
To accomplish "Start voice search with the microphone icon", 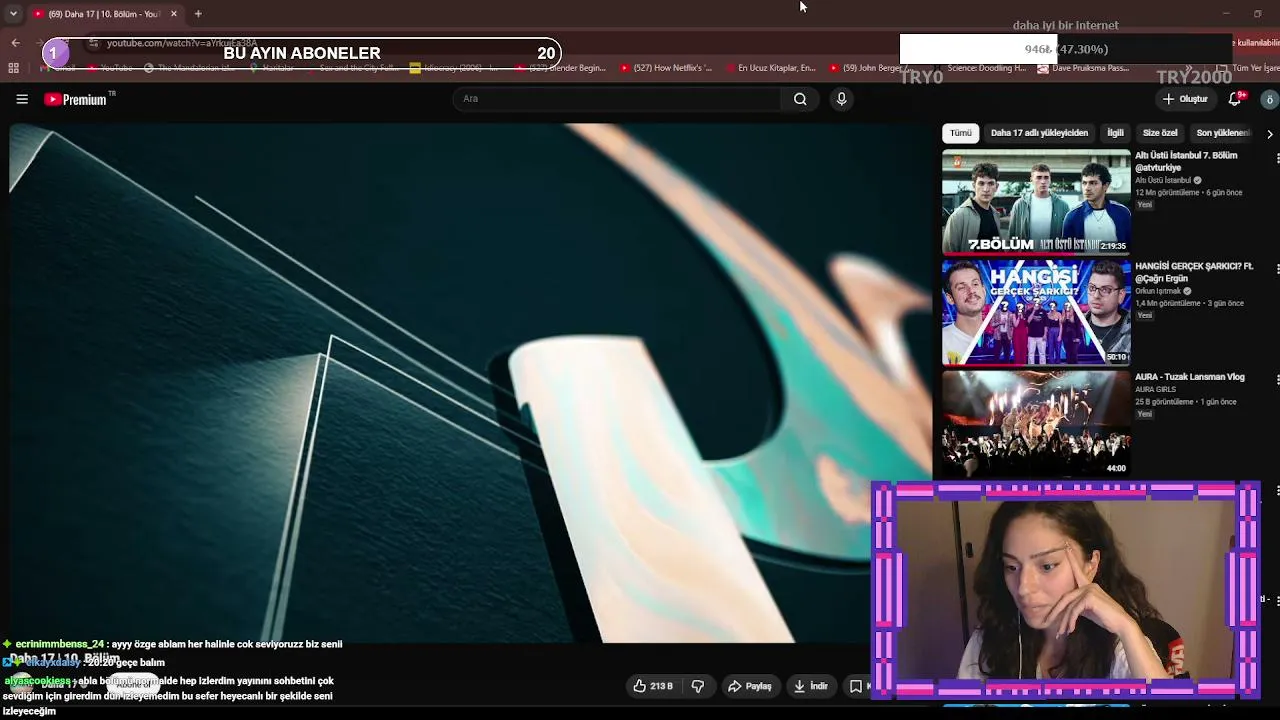I will [841, 99].
